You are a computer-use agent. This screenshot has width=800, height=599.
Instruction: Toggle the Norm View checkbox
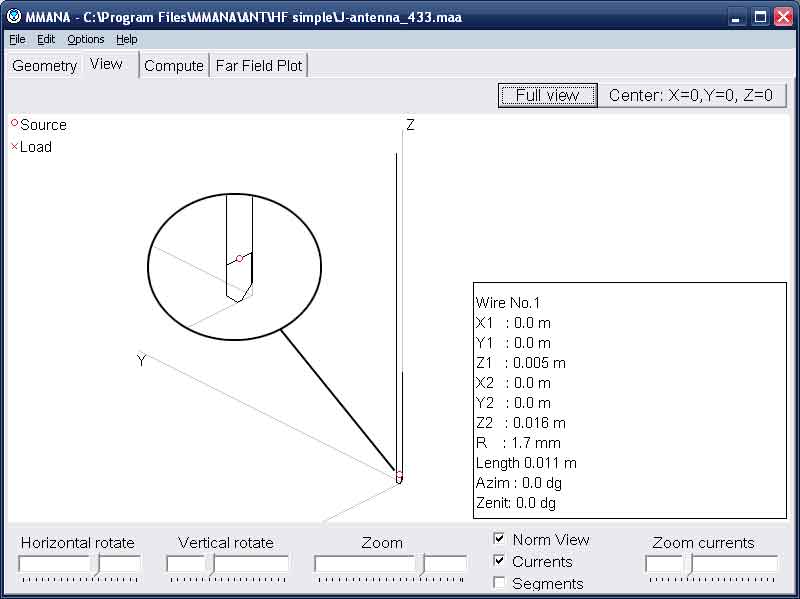(x=499, y=538)
